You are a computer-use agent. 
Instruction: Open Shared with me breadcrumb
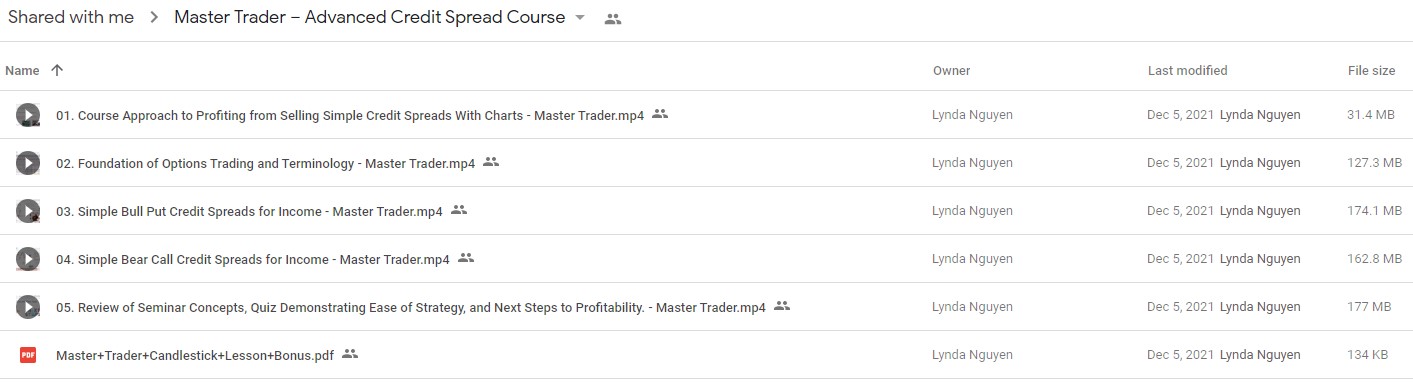pos(70,17)
